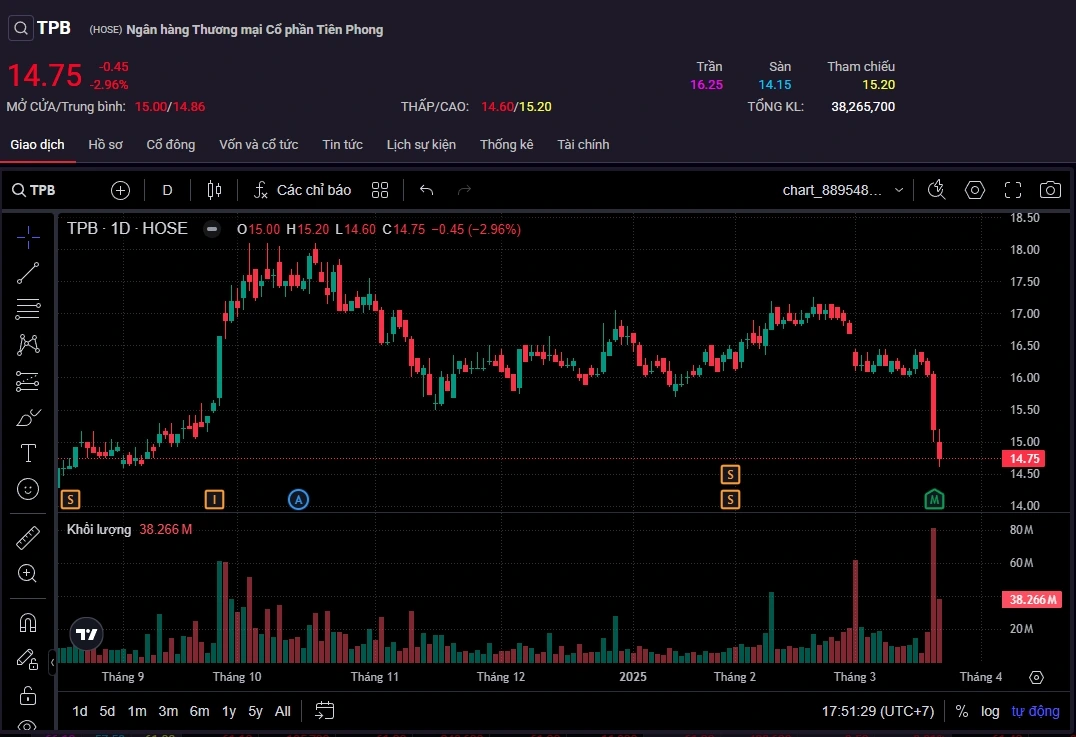
Task: Select the brush drawing tool
Action: click(x=28, y=417)
